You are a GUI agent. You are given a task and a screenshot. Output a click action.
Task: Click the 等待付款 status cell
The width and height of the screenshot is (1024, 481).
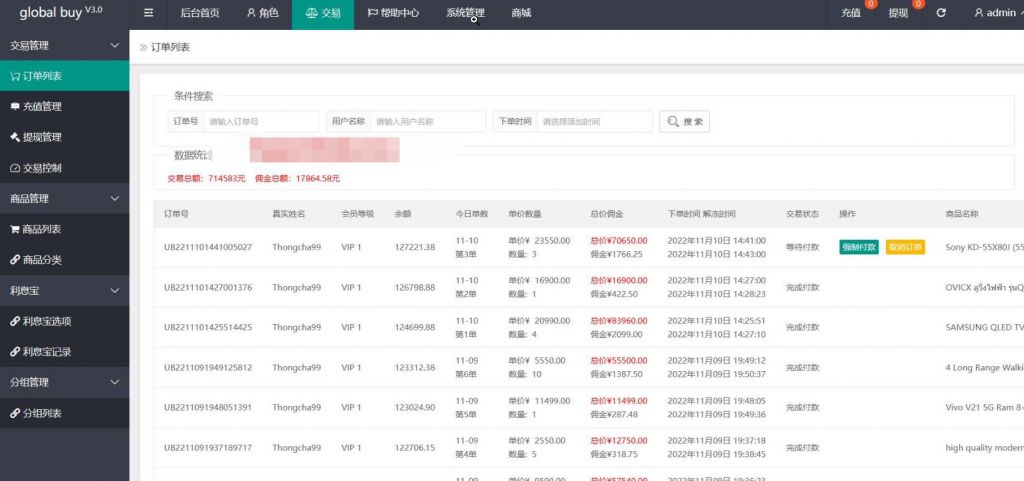click(x=803, y=247)
